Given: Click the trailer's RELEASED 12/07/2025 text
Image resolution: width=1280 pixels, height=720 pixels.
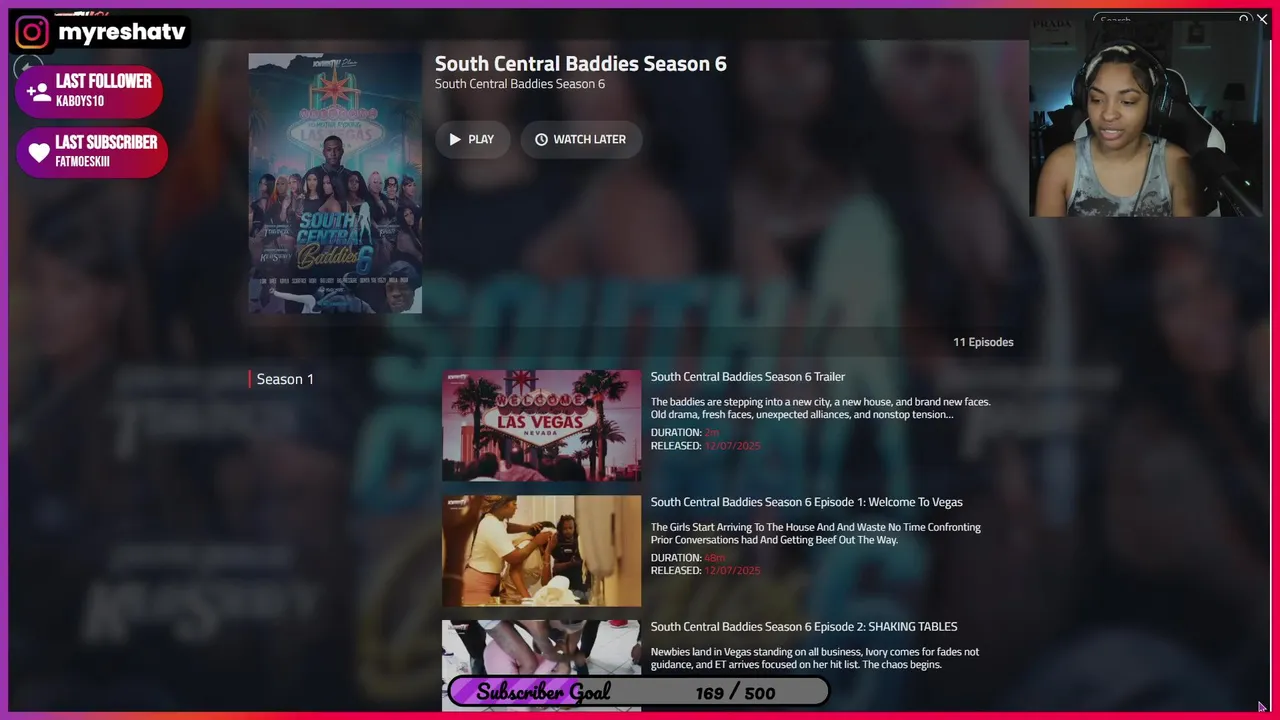Looking at the screenshot, I should tap(706, 446).
